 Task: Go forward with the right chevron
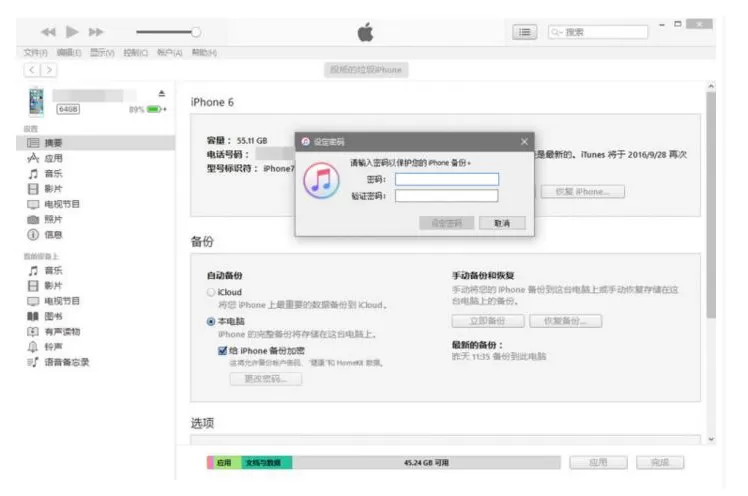pos(49,70)
